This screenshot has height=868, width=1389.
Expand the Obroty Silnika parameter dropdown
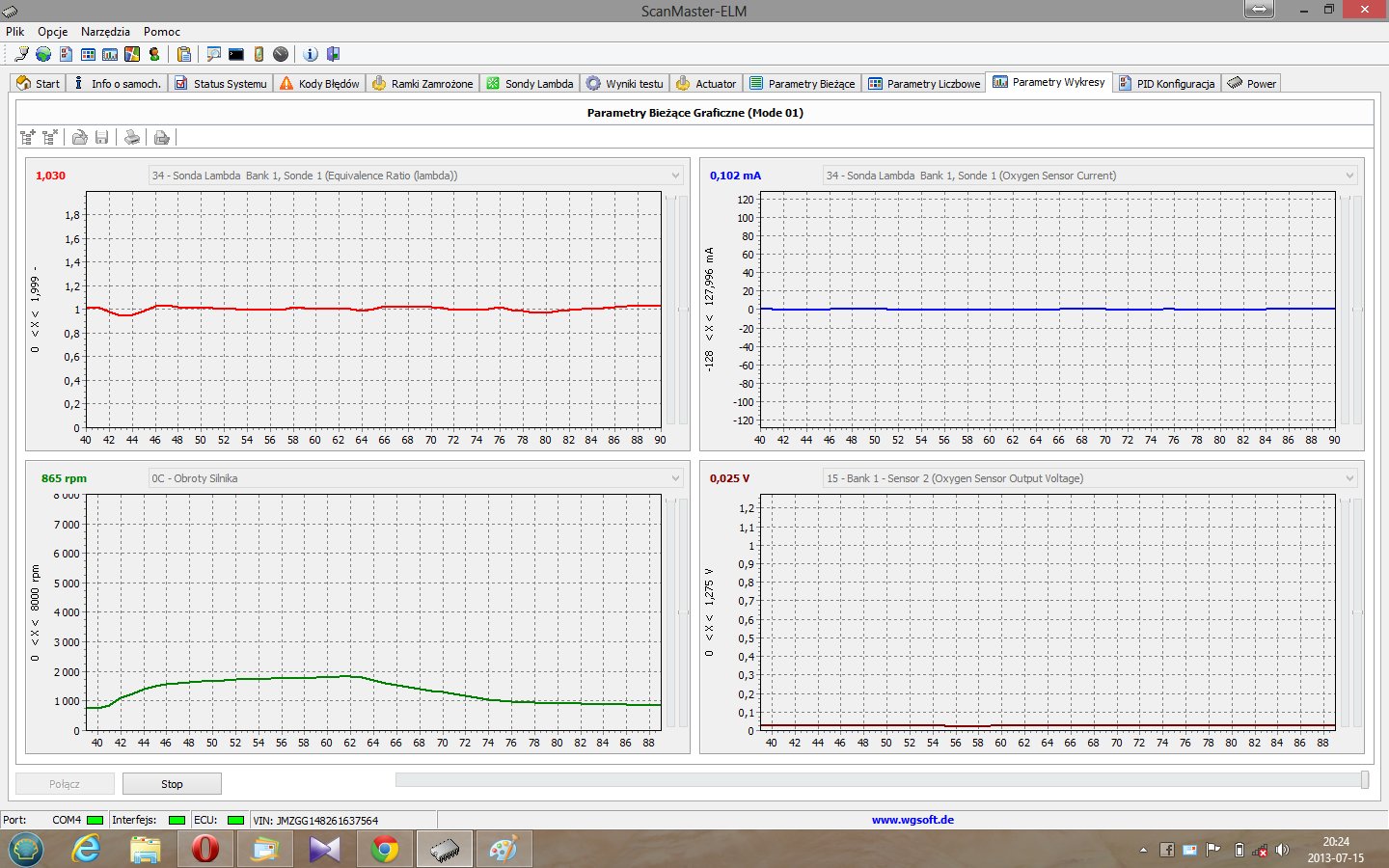coord(675,478)
